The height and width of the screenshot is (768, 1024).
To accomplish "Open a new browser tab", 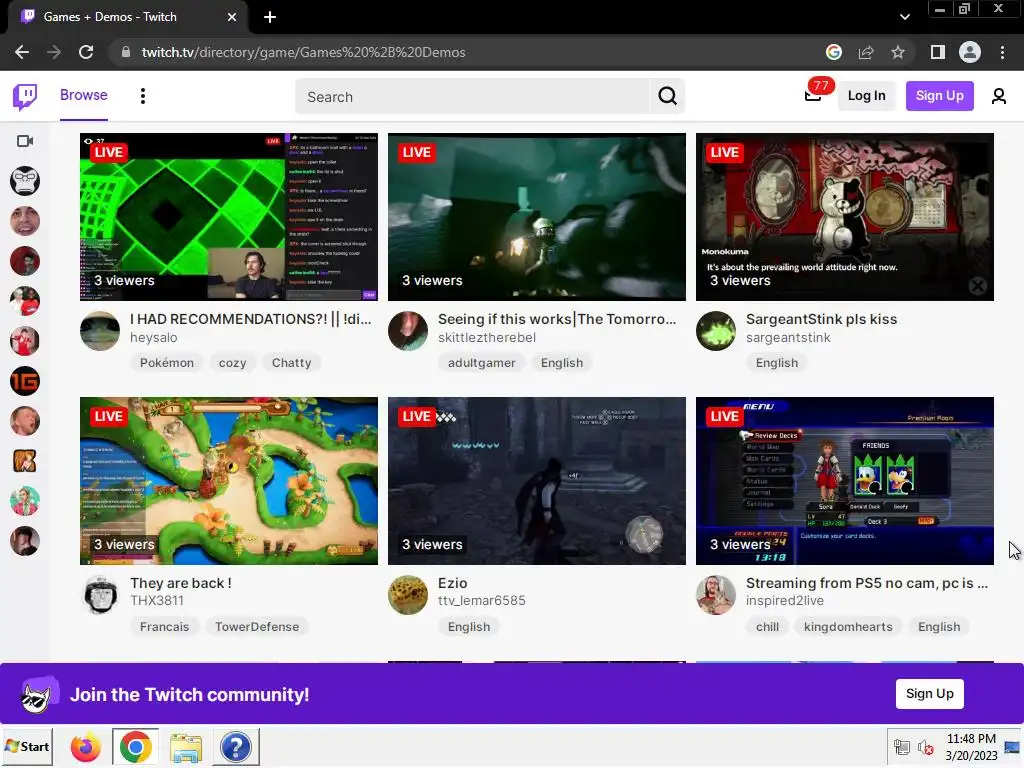I will (x=270, y=17).
